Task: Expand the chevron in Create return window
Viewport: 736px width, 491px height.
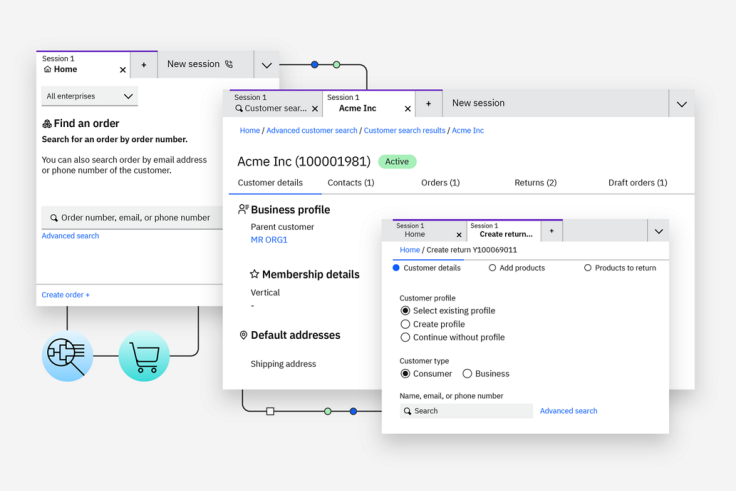Action: tap(657, 231)
